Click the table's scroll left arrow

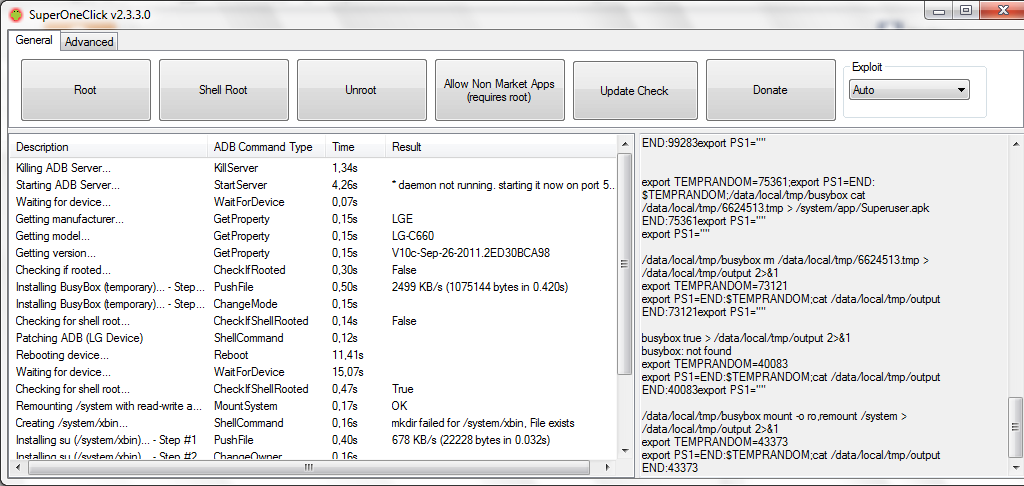pos(18,468)
